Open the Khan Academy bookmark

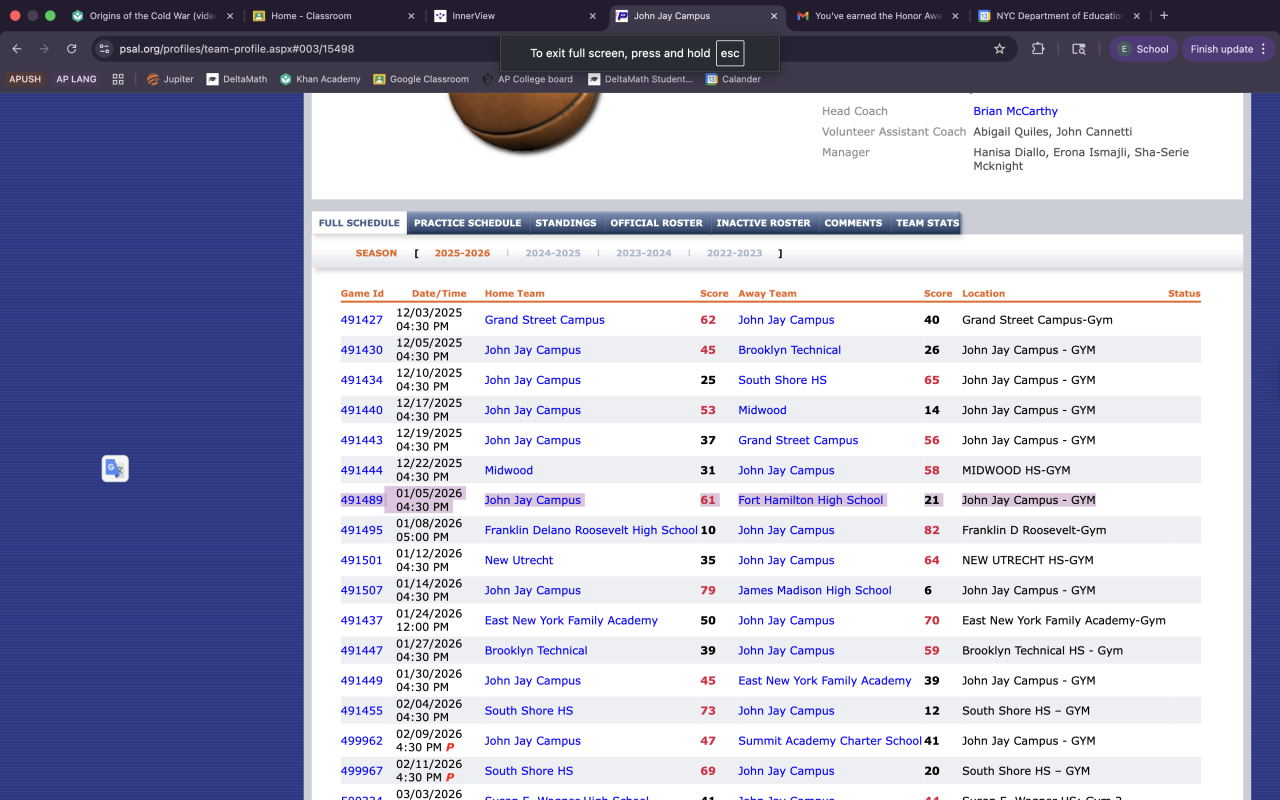[320, 79]
